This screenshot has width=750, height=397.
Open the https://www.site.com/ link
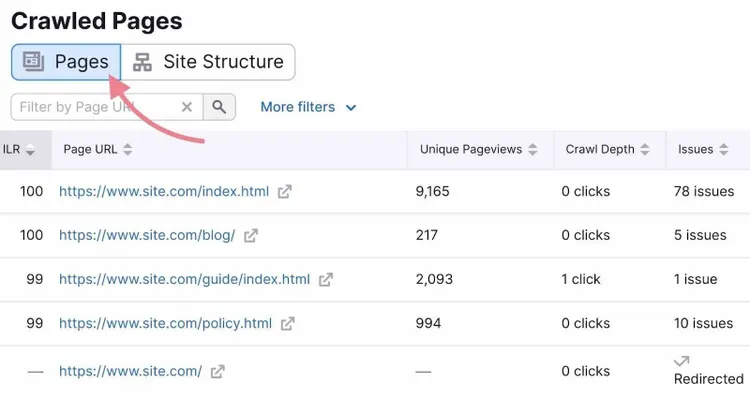131,371
